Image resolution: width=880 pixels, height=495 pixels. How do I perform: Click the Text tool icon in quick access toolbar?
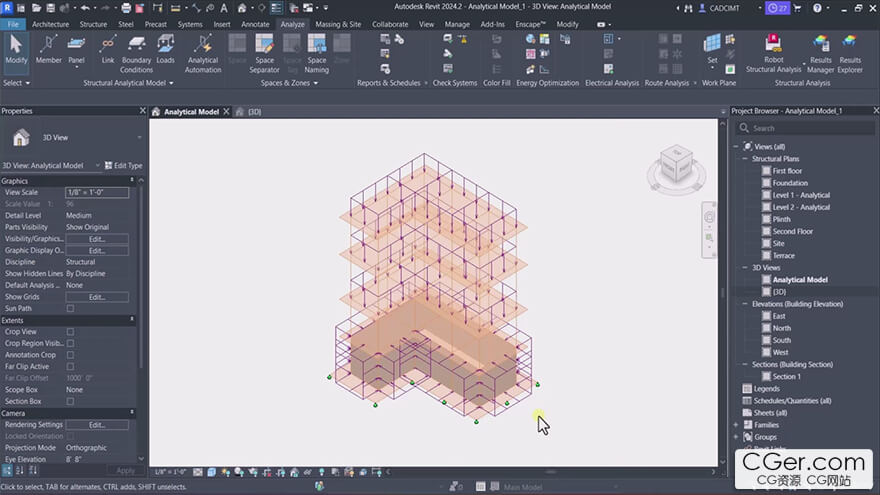pyautogui.click(x=224, y=8)
